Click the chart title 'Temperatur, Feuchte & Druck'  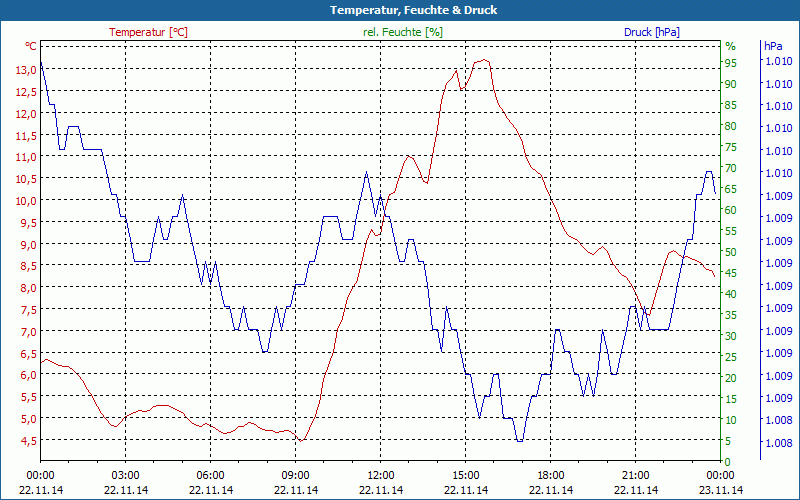click(x=413, y=10)
